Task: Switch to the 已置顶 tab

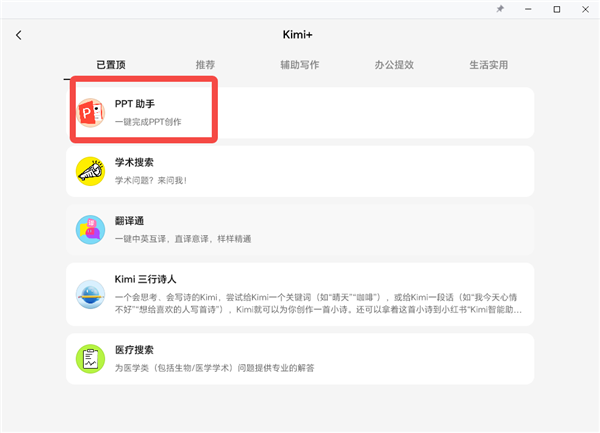Action: [111, 65]
